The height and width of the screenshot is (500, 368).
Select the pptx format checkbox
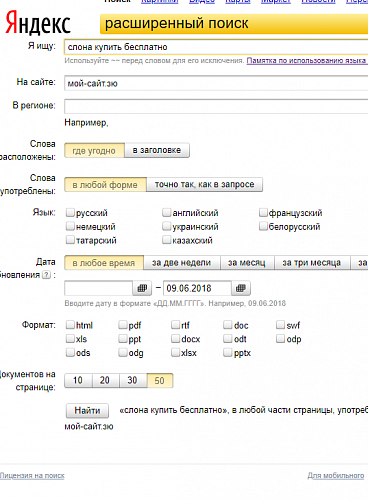pyautogui.click(x=228, y=352)
